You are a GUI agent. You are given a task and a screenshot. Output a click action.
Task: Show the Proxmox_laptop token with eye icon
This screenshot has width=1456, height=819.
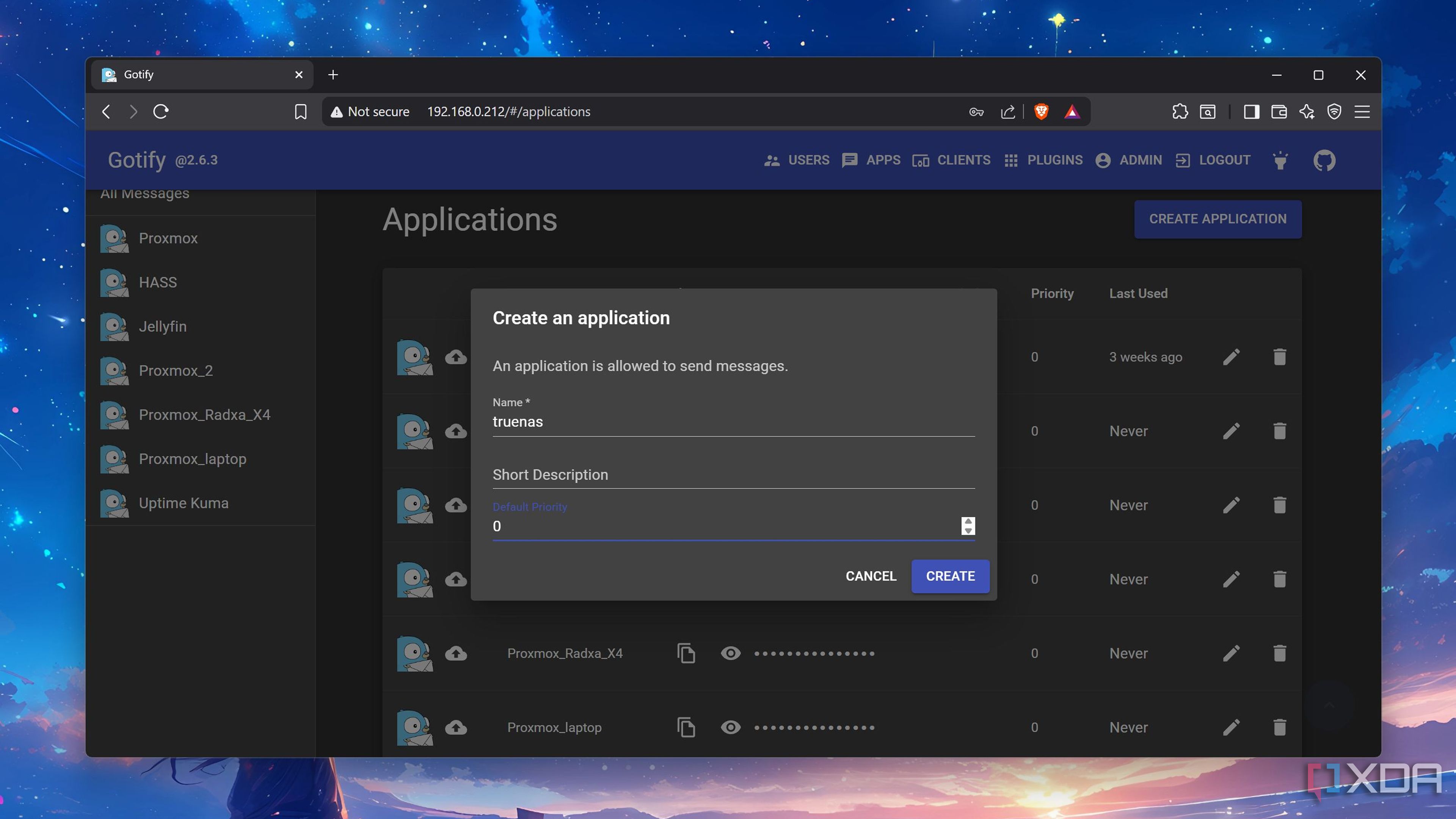pyautogui.click(x=730, y=728)
